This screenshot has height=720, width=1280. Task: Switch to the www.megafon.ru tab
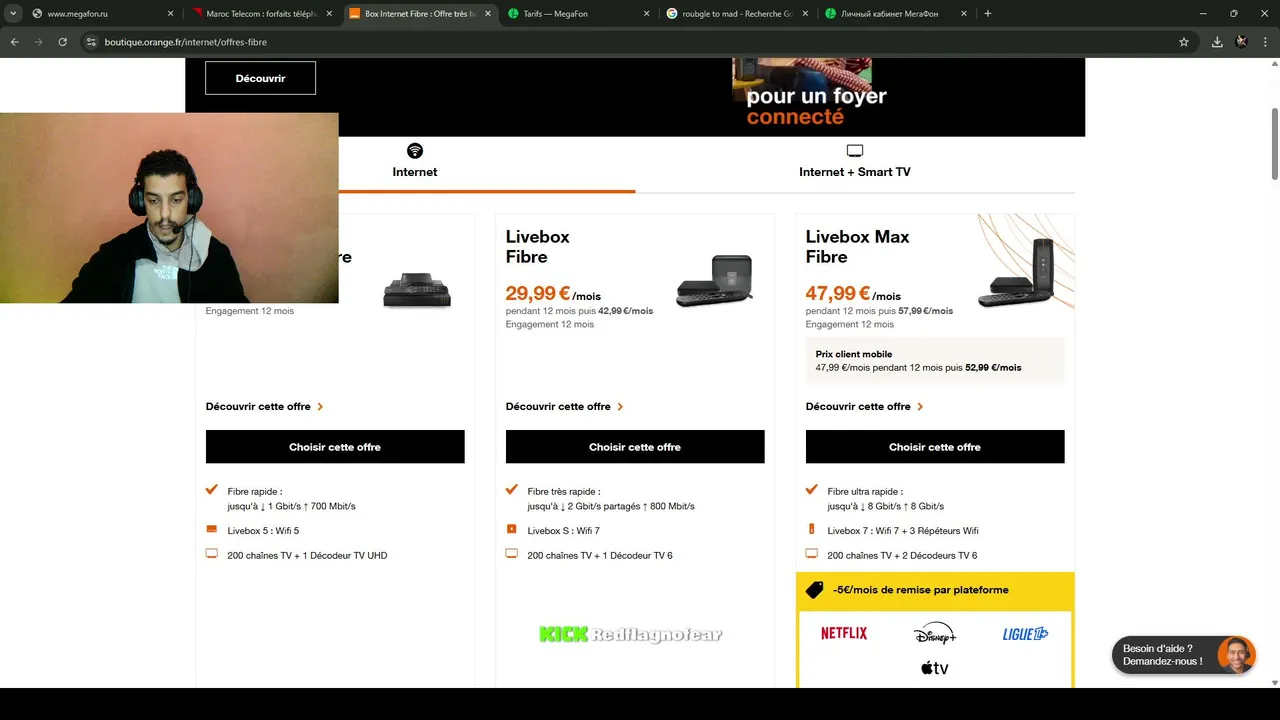coord(103,14)
